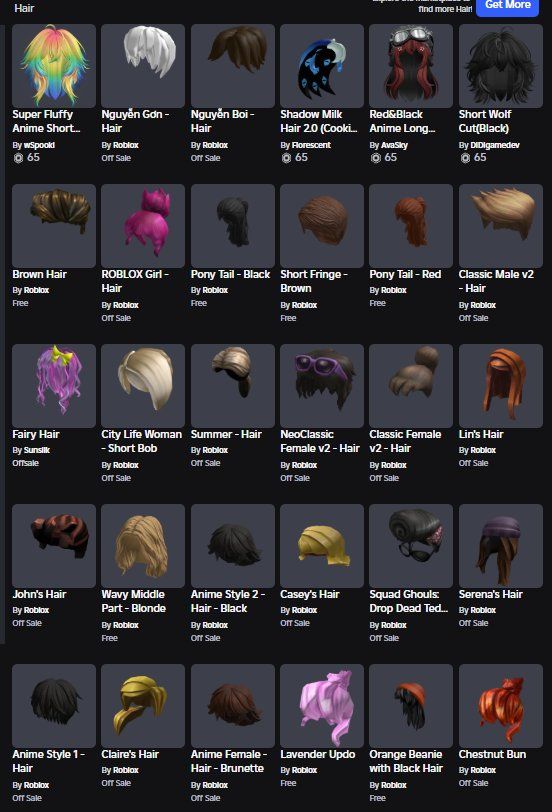Open the Sunsilk creator link
552x812 pixels.
click(37, 450)
